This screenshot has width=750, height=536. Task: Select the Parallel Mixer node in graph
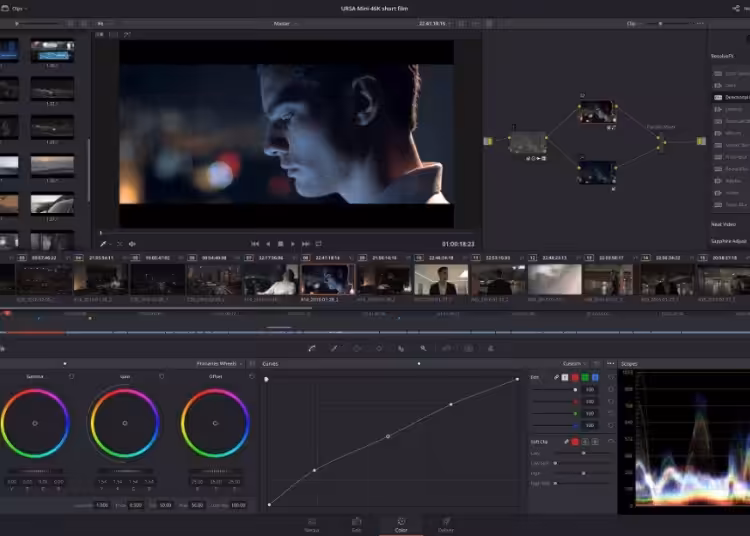point(661,142)
